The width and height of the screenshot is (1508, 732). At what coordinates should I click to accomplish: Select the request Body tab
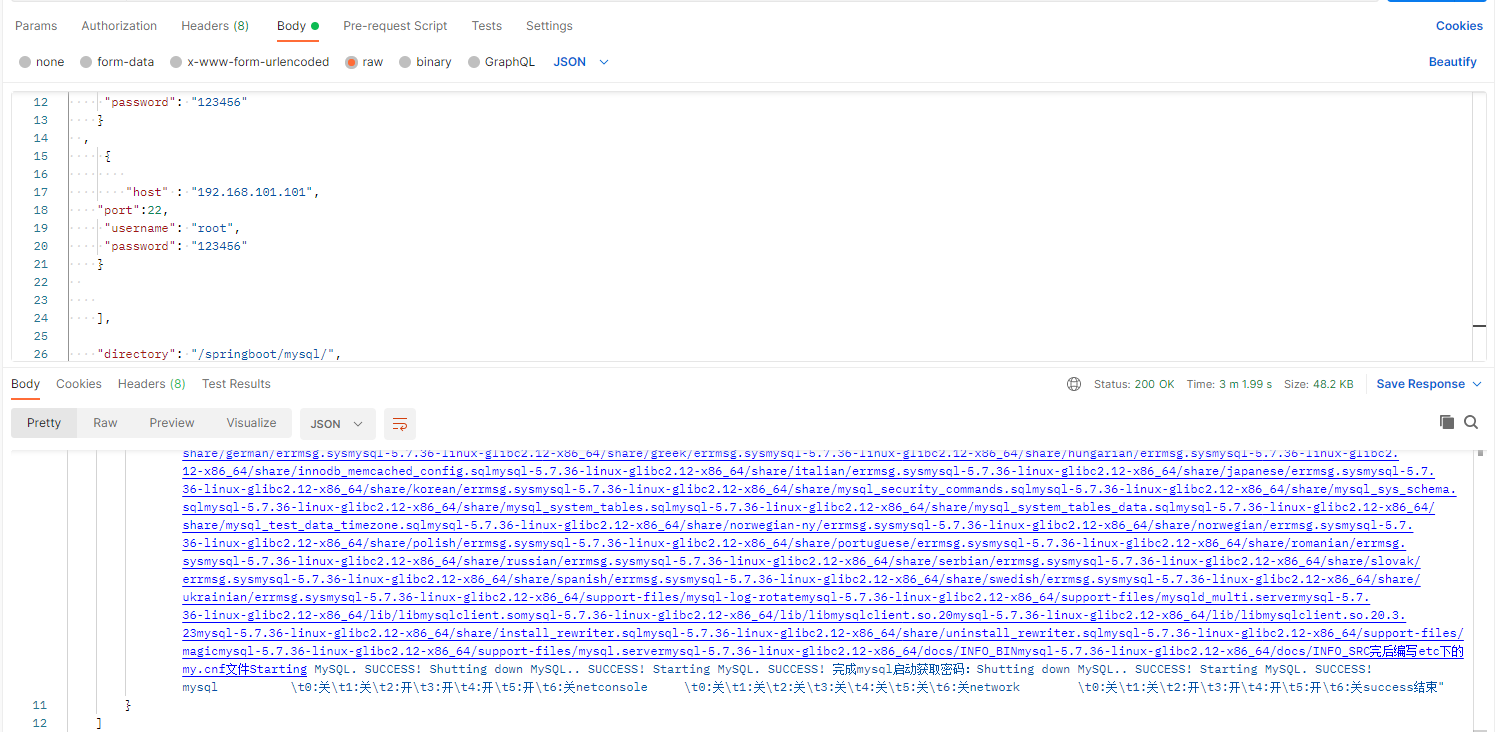tap(298, 26)
